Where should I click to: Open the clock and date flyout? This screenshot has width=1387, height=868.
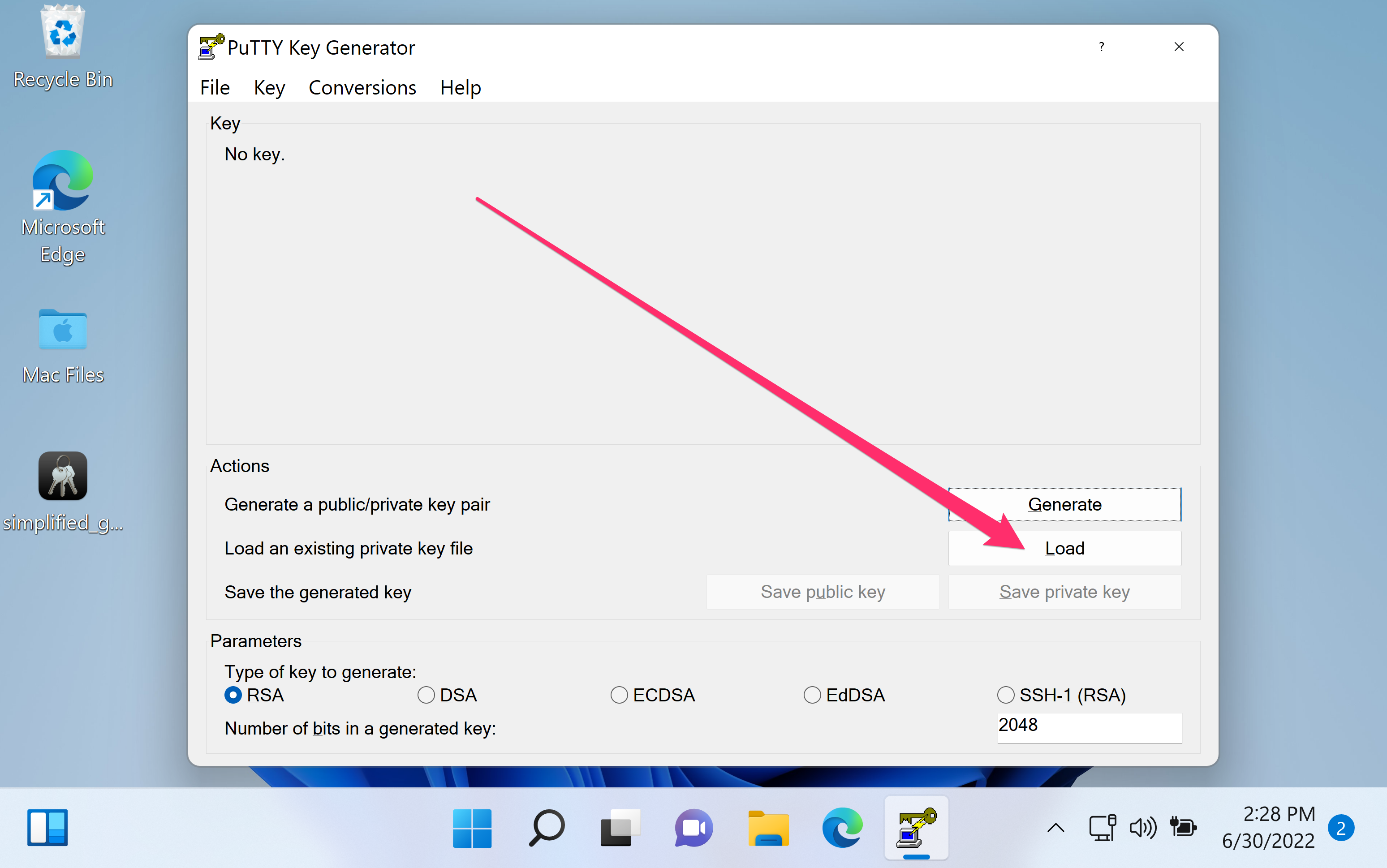[1268, 828]
